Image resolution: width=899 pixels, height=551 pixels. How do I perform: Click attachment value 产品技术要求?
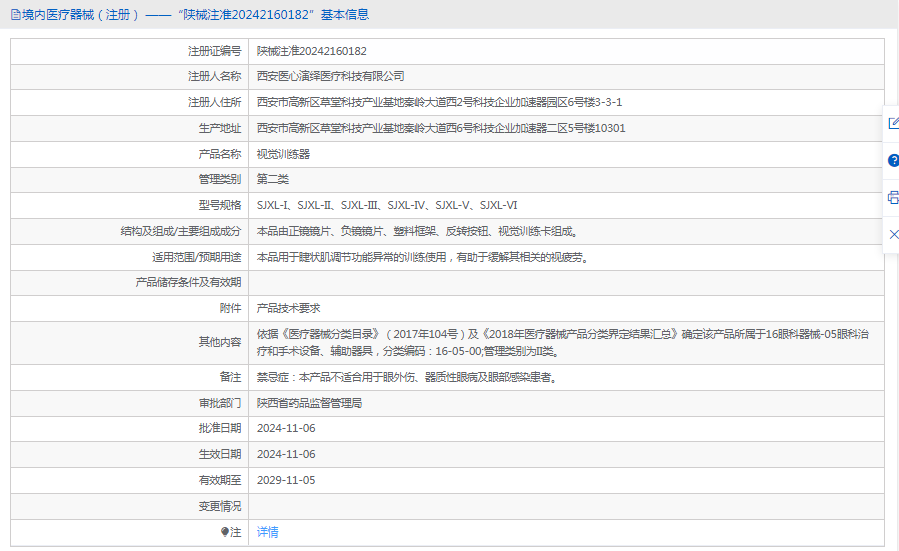(288, 308)
